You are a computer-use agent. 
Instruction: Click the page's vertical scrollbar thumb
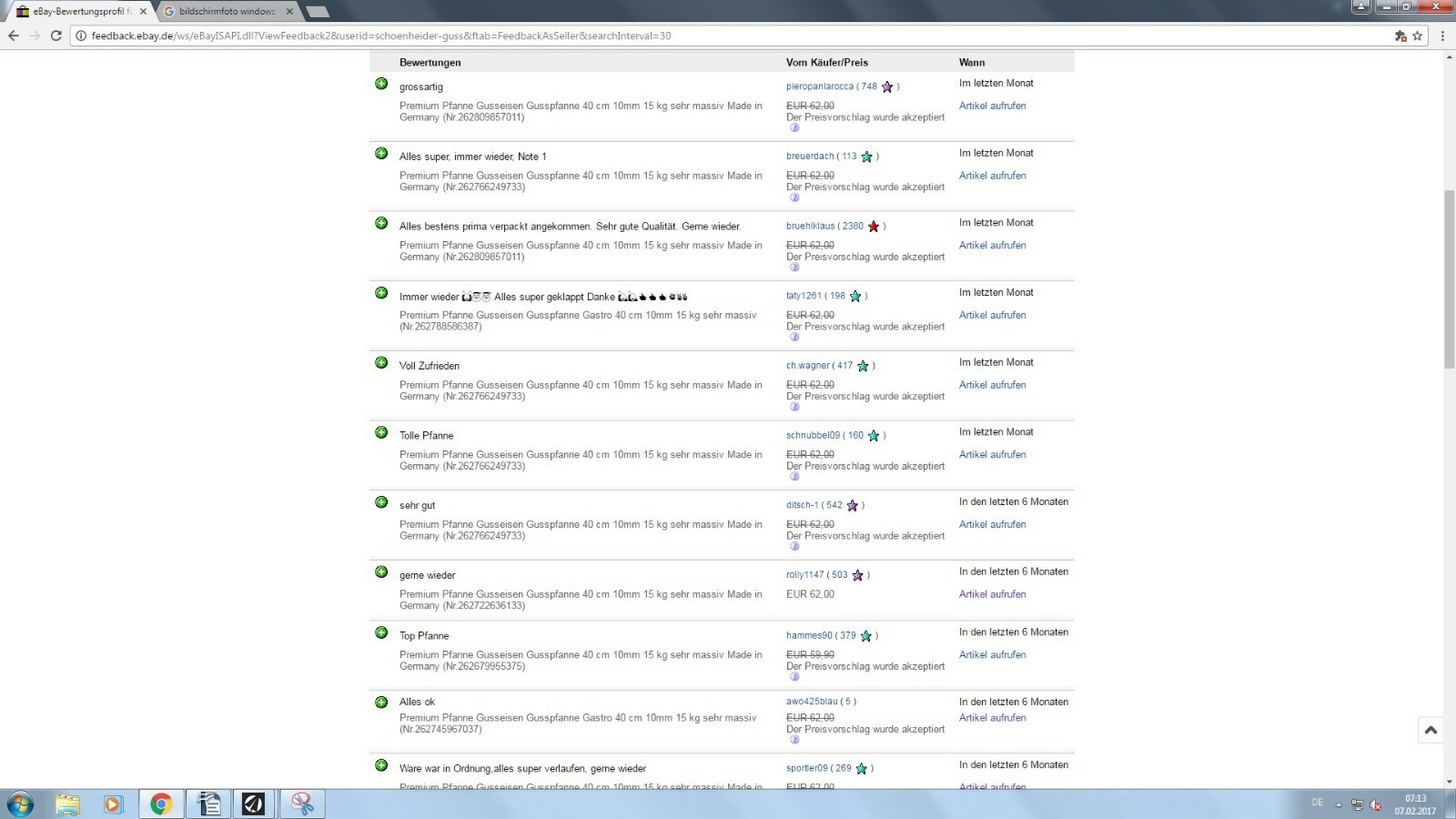tap(1449, 278)
